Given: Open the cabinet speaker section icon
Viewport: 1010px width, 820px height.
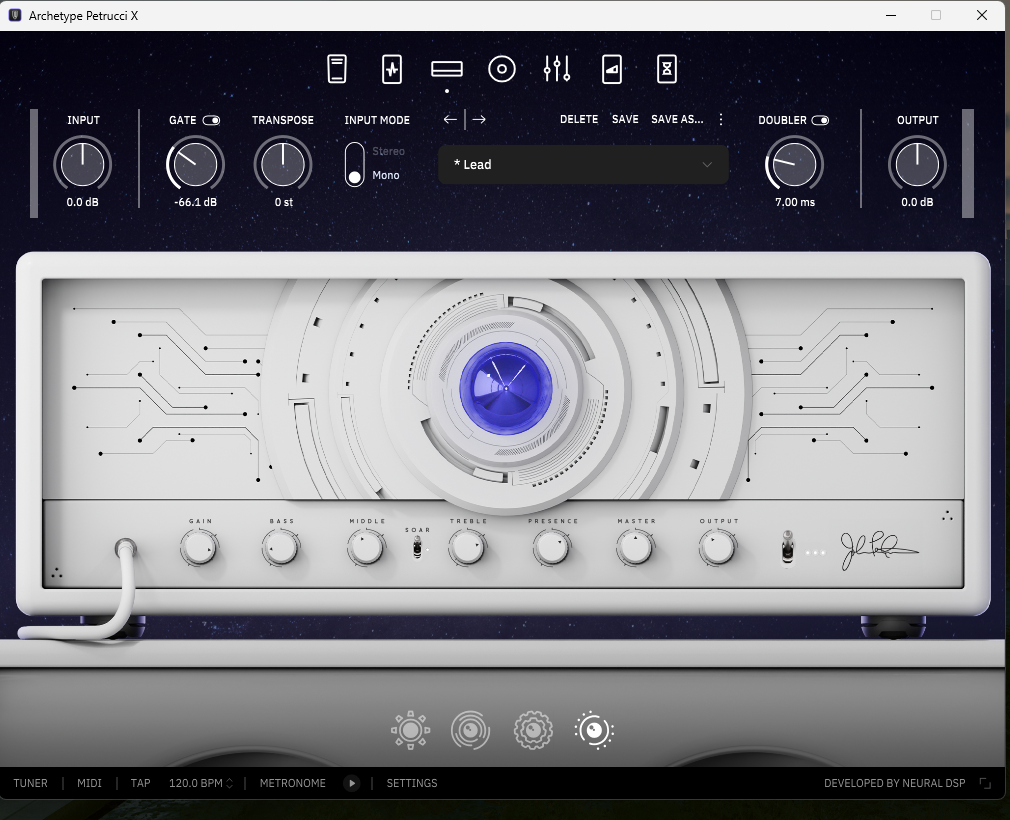Looking at the screenshot, I should tap(502, 69).
